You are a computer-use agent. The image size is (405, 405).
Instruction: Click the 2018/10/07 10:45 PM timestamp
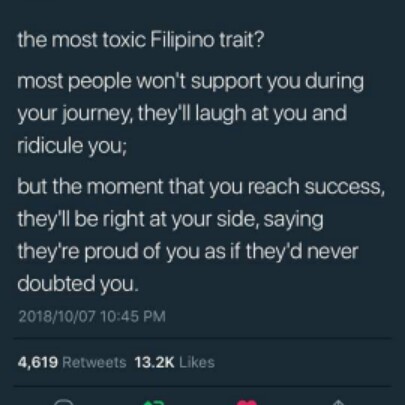(x=92, y=316)
